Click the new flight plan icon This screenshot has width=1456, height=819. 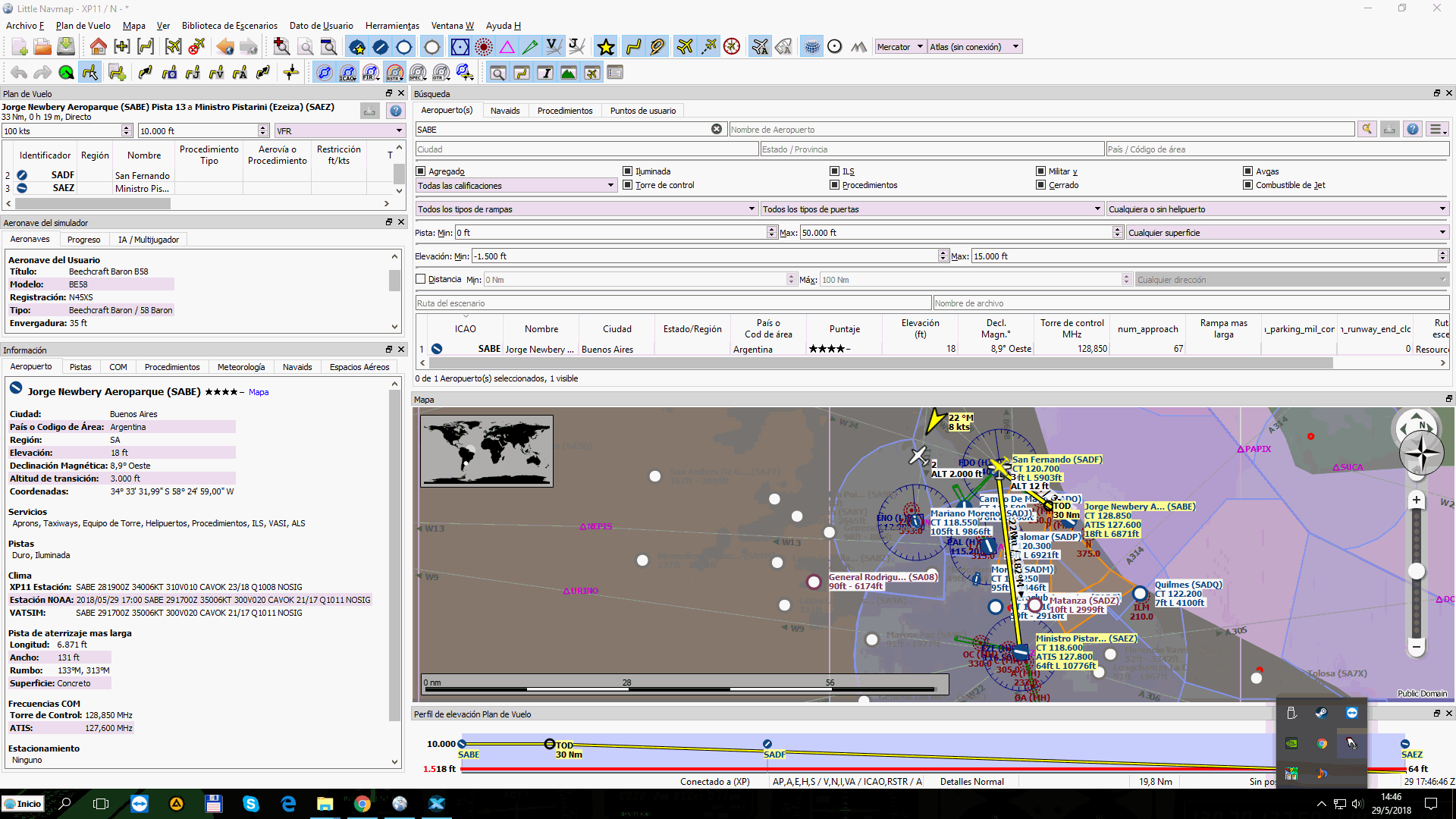tap(19, 47)
